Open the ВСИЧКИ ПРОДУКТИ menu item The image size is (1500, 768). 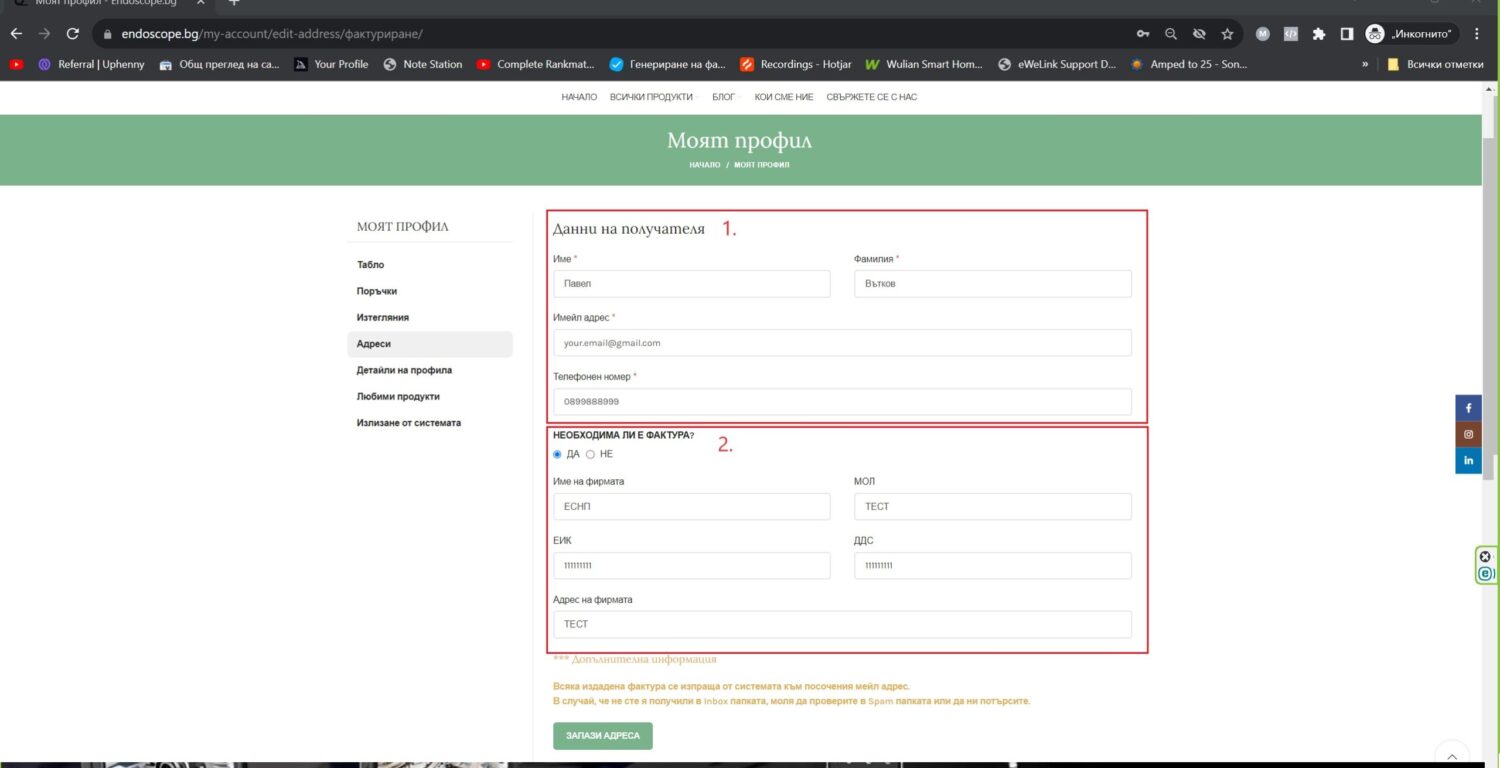click(x=651, y=97)
